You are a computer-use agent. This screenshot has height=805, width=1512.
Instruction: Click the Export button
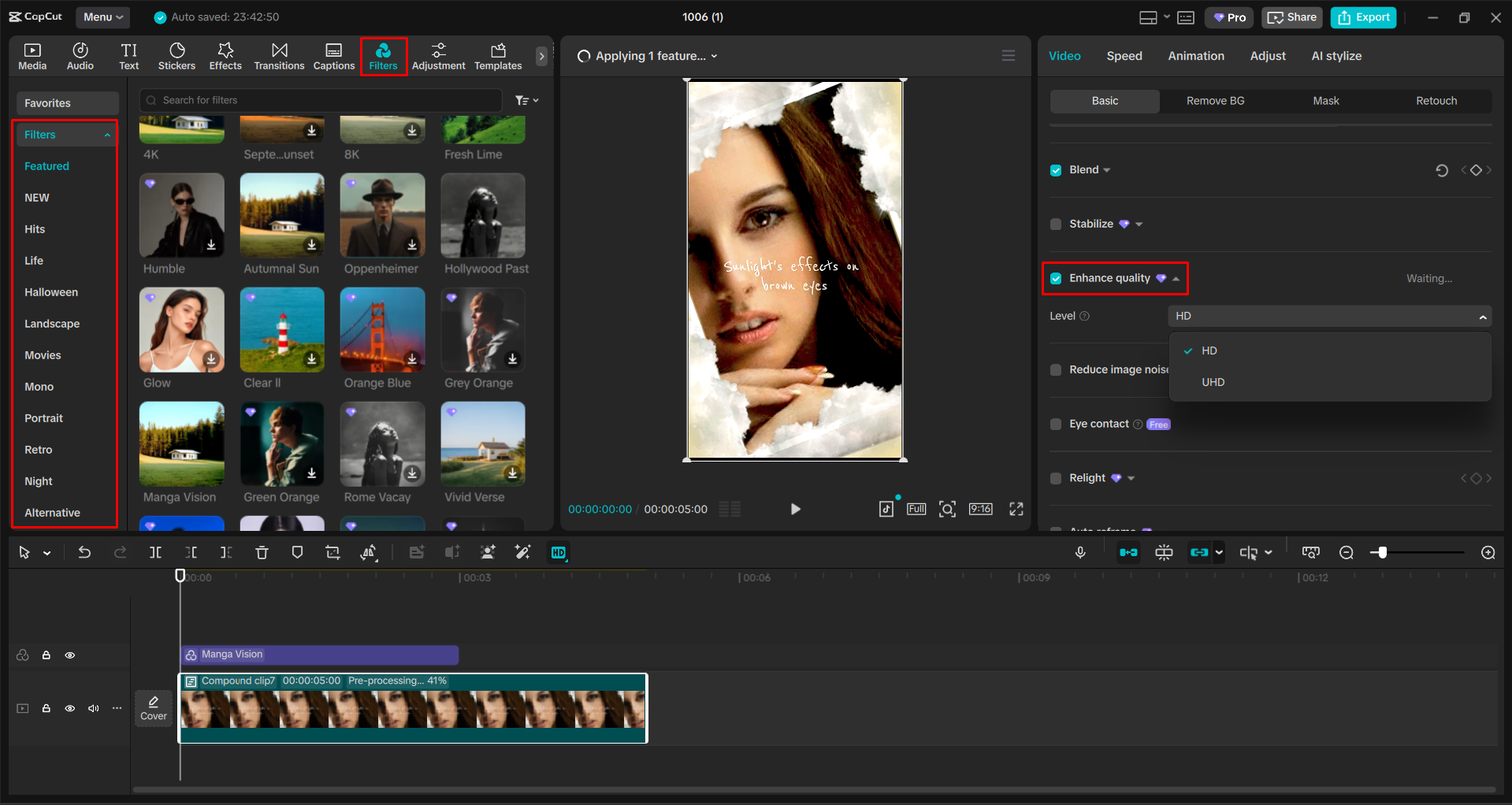coord(1362,17)
